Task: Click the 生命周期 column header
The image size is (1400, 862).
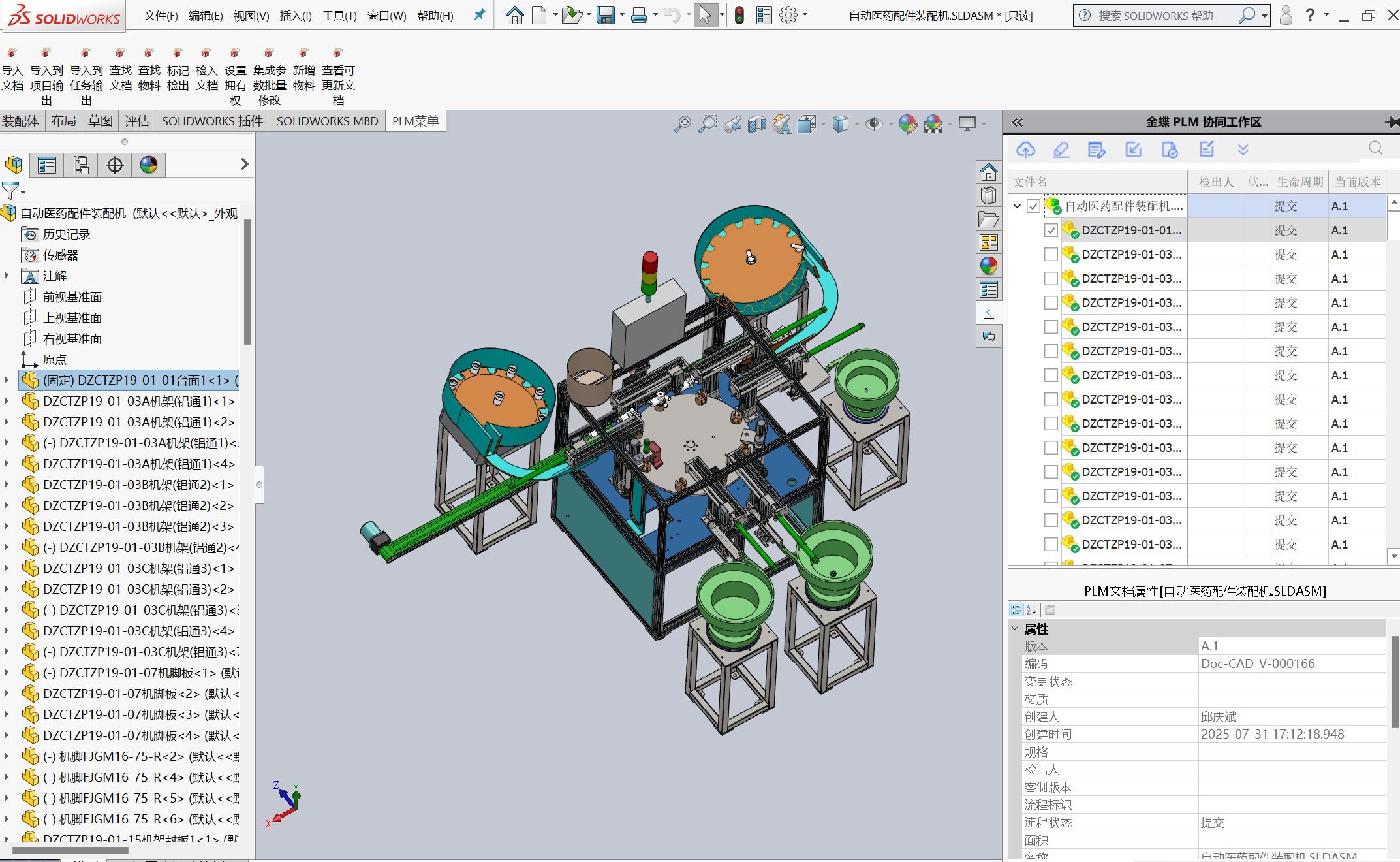Action: click(x=1299, y=182)
